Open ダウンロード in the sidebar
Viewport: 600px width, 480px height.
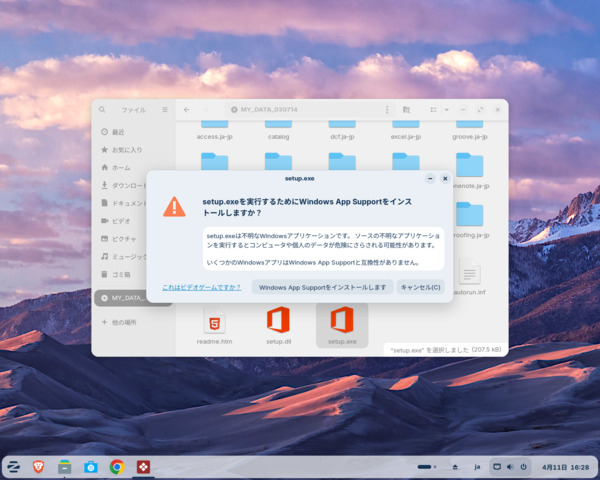[122, 185]
